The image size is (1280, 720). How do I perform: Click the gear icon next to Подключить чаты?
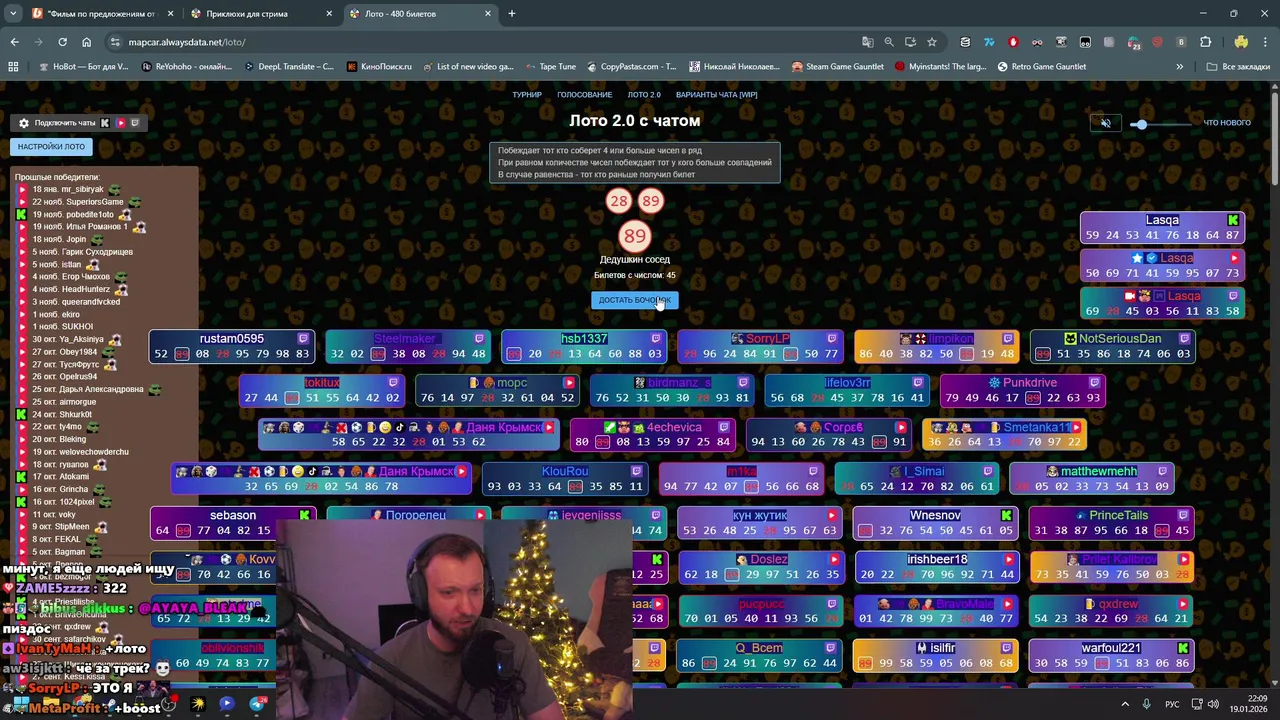(x=24, y=123)
